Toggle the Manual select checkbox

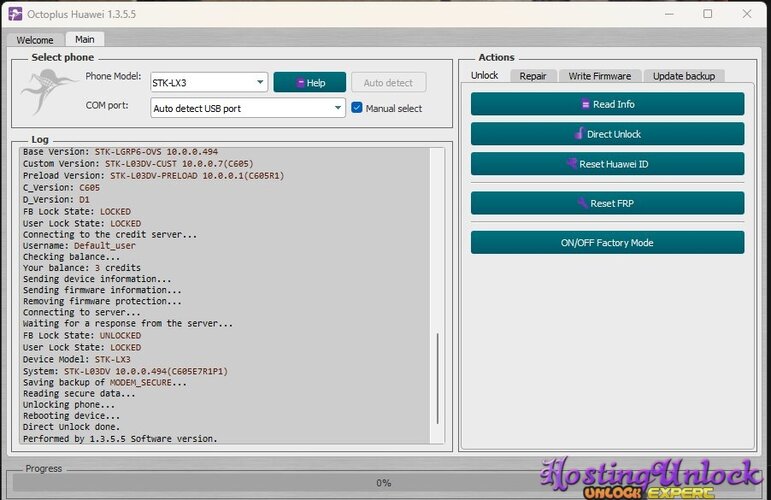357,108
